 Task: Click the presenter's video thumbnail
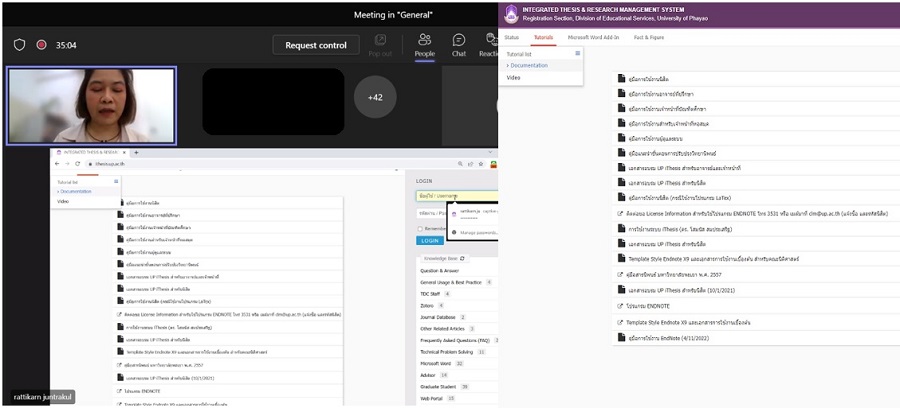point(91,106)
